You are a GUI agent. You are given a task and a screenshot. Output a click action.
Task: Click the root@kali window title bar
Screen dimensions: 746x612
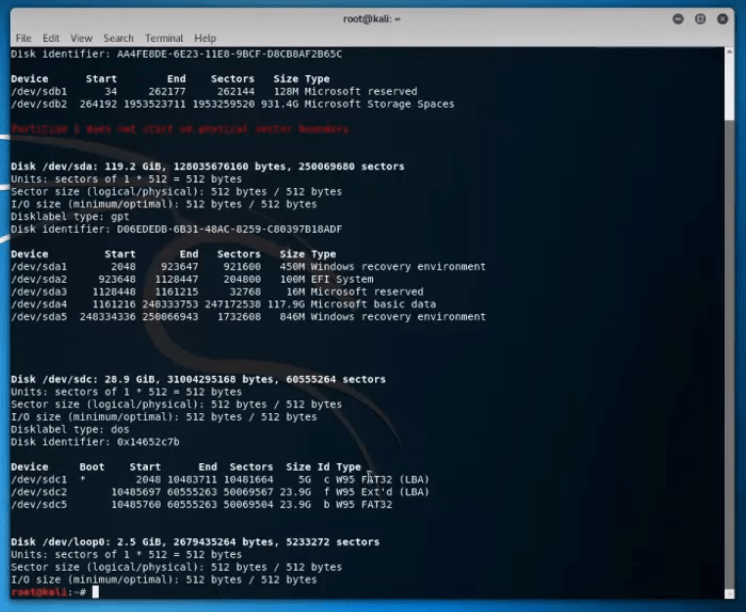(370, 18)
